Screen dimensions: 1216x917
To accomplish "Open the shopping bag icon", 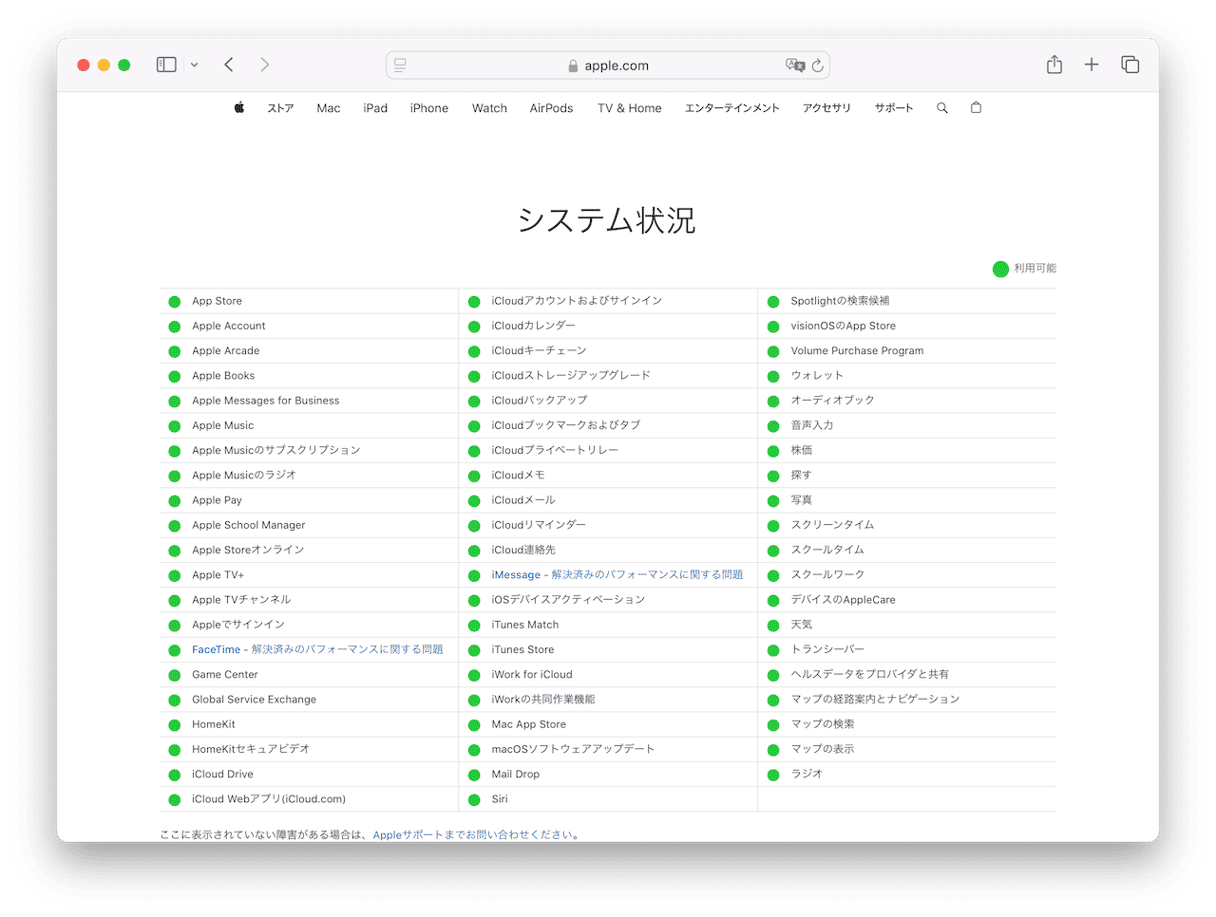I will (x=976, y=107).
